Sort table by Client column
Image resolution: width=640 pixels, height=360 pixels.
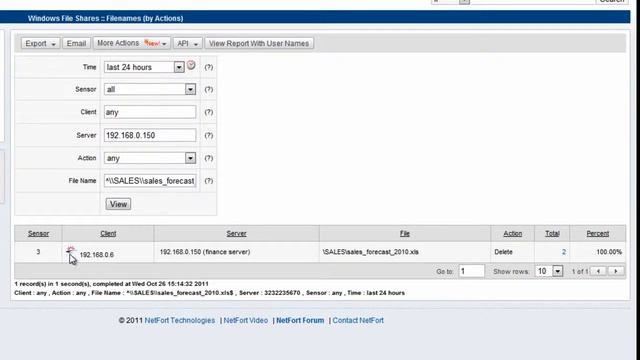point(108,233)
